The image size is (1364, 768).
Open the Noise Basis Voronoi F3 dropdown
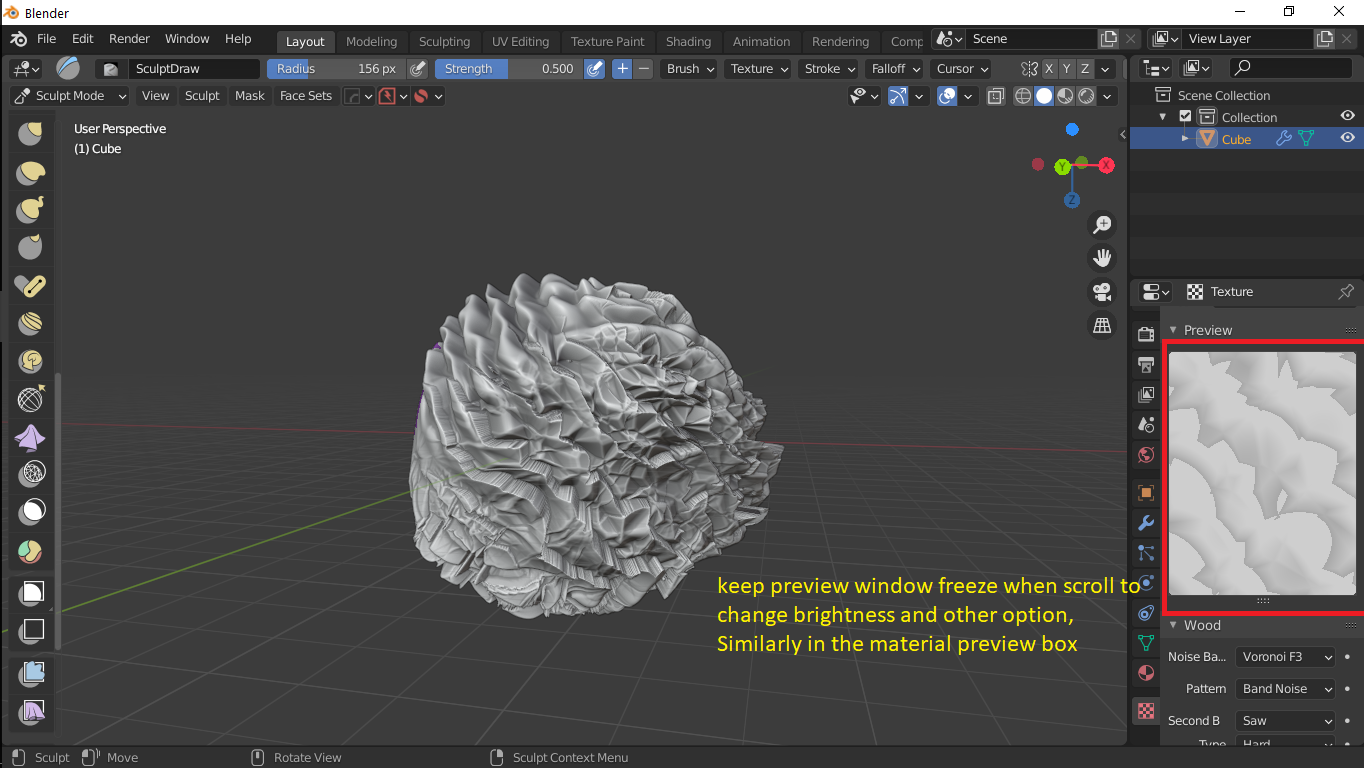[1286, 657]
